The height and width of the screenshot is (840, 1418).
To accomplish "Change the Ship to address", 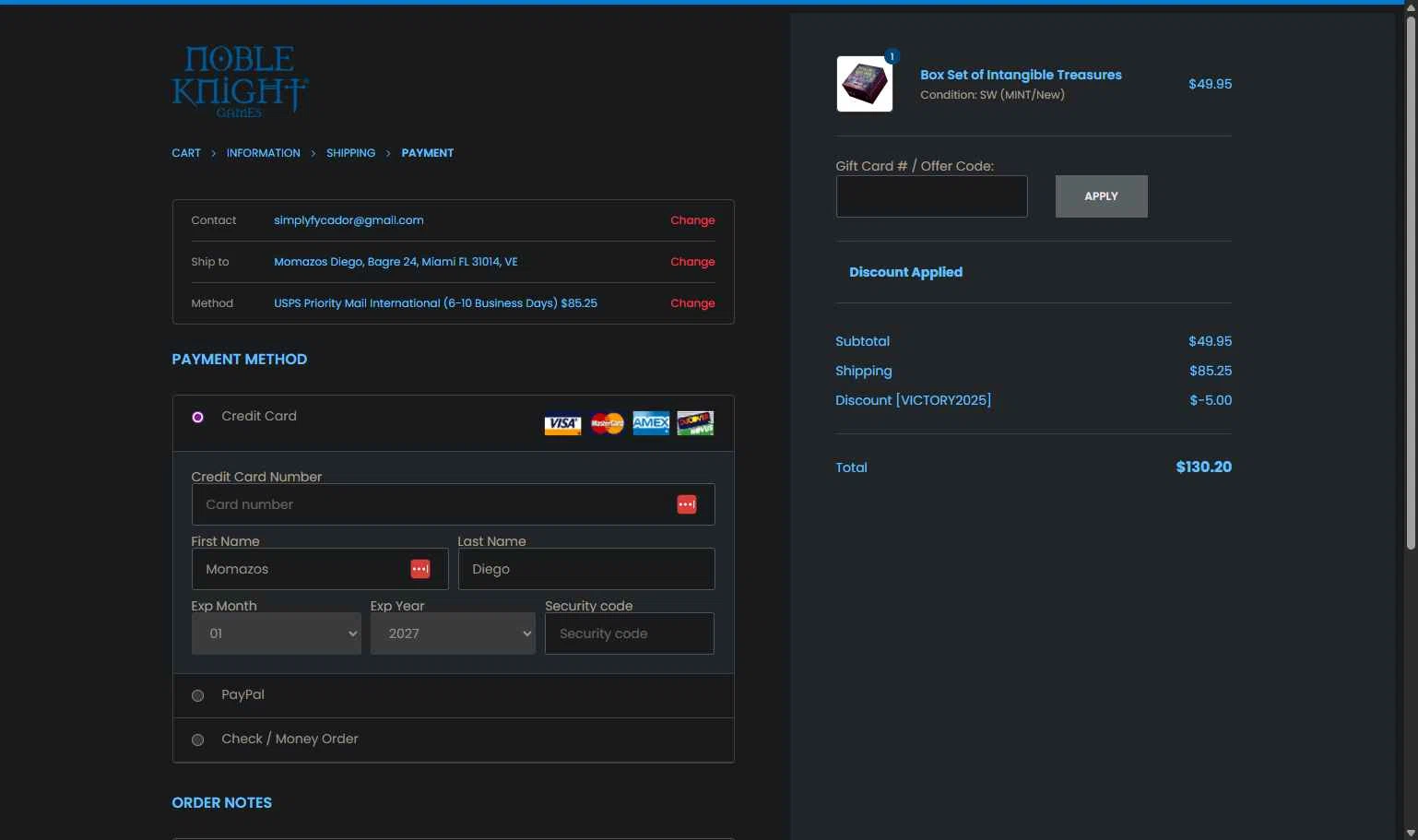I will pyautogui.click(x=692, y=262).
